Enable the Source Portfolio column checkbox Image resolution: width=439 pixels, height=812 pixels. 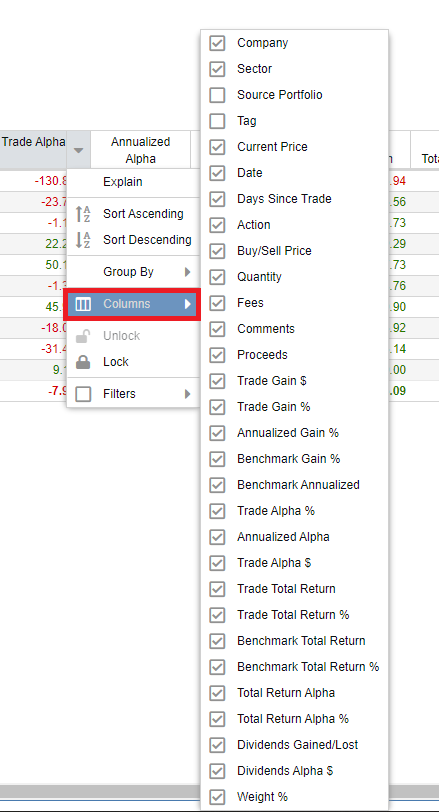point(217,95)
